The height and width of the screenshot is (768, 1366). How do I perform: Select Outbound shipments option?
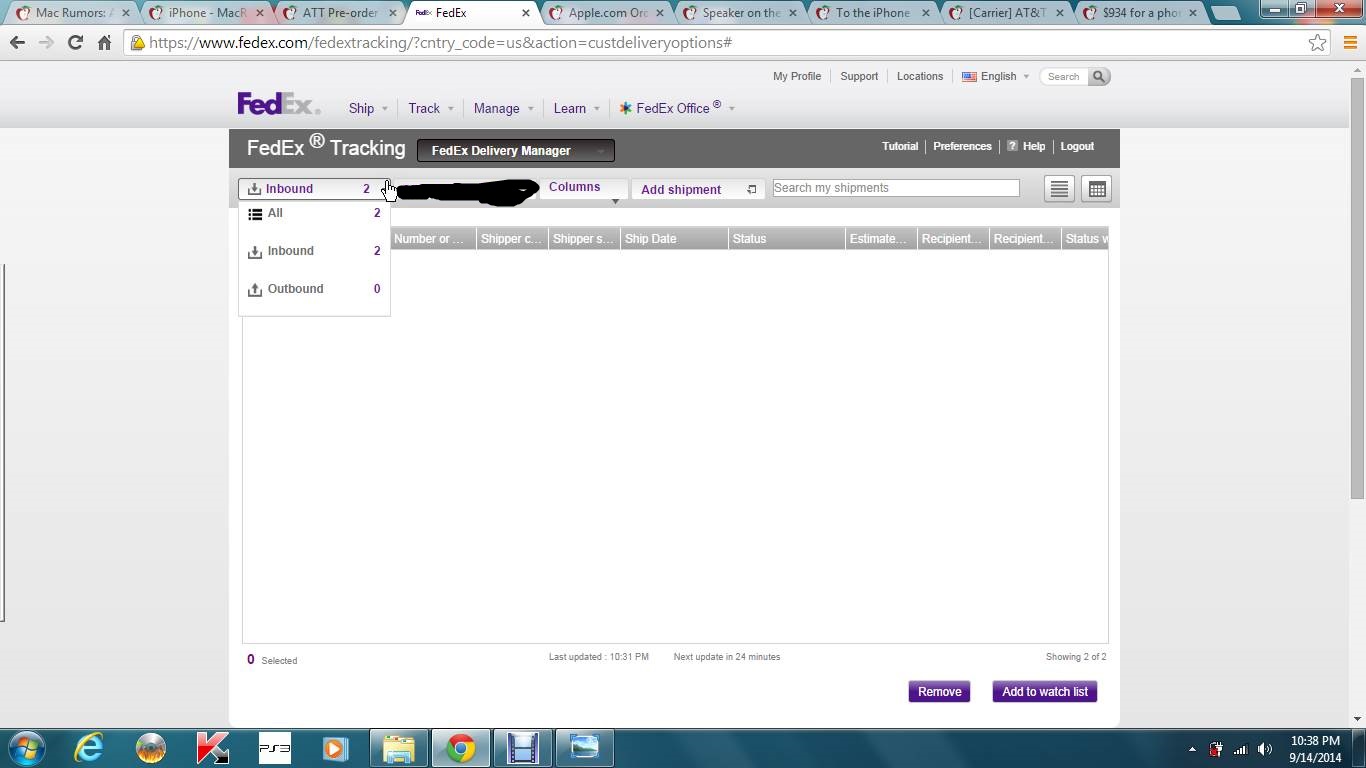(x=314, y=289)
